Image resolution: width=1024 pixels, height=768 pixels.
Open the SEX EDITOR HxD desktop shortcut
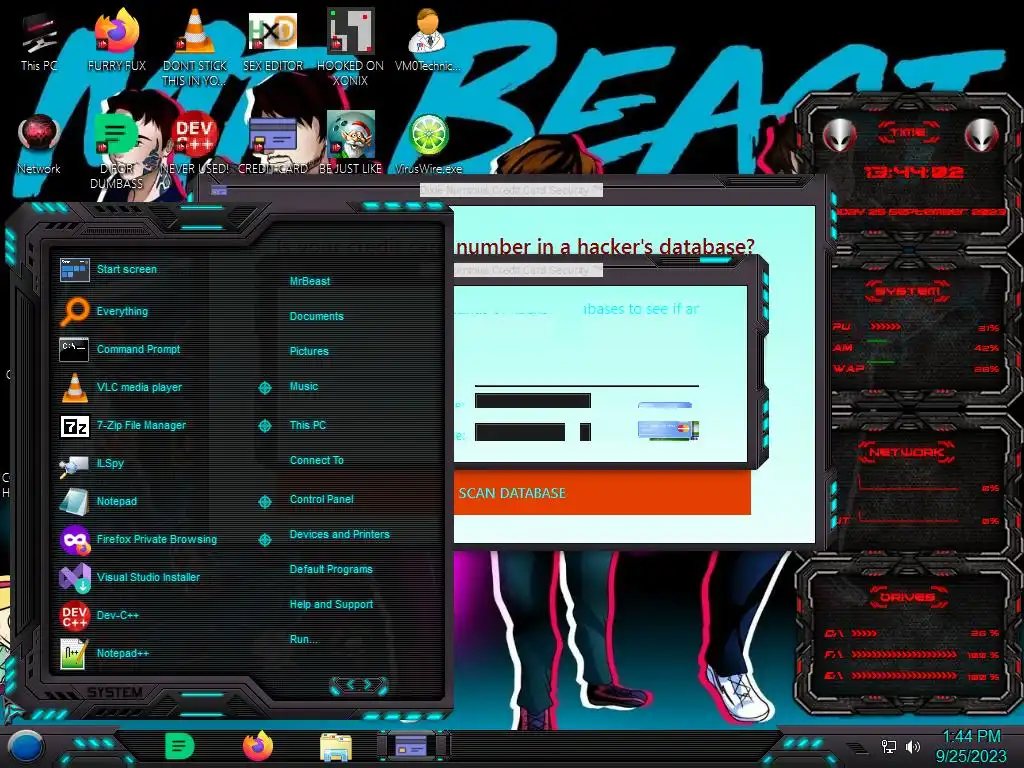click(273, 40)
